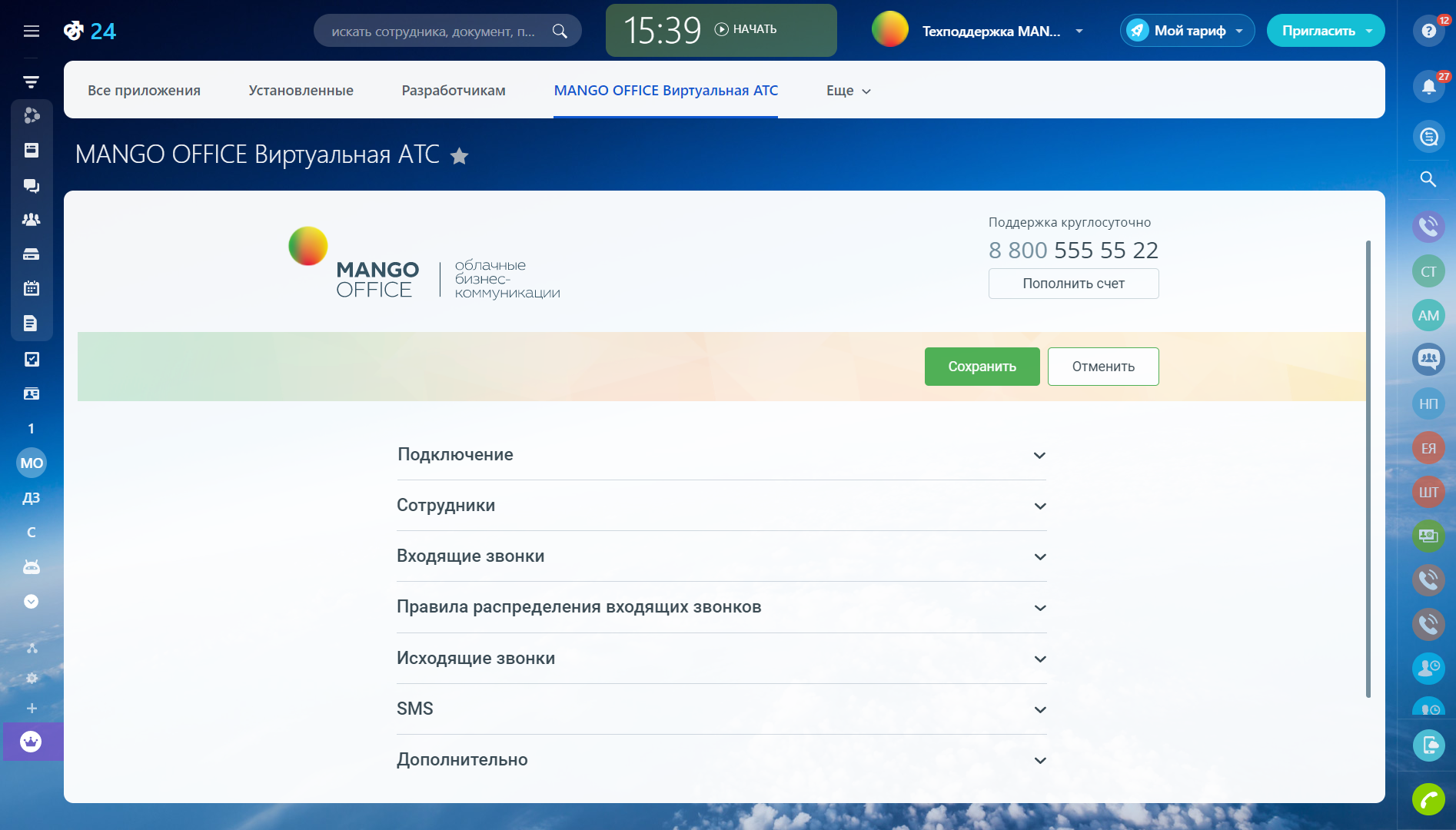Screen dimensions: 1456x830
Task: Switch to the Все приложения tab
Action: [144, 91]
